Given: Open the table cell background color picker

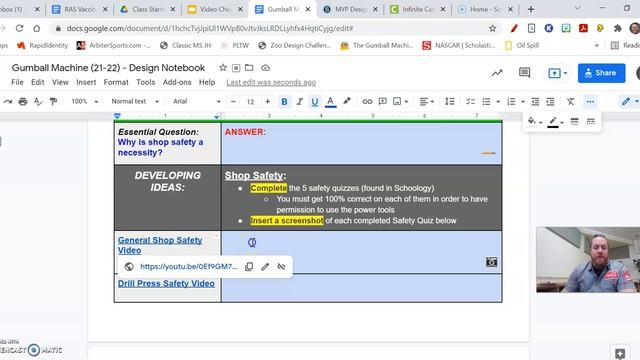Looking at the screenshot, I should 534,121.
